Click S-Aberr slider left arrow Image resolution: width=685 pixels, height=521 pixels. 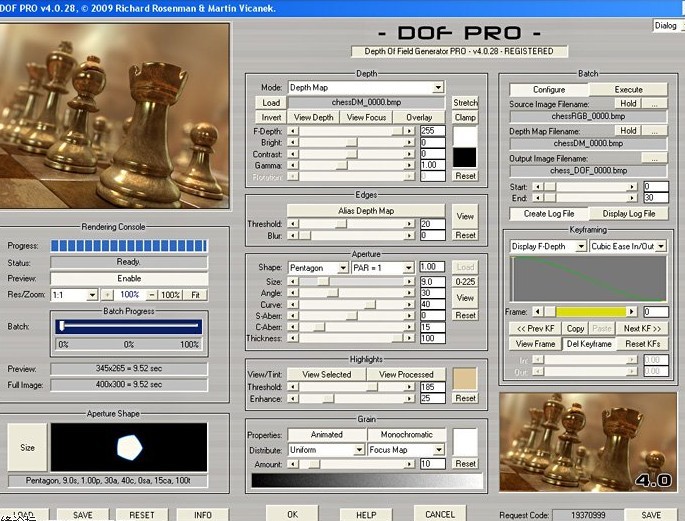293,316
